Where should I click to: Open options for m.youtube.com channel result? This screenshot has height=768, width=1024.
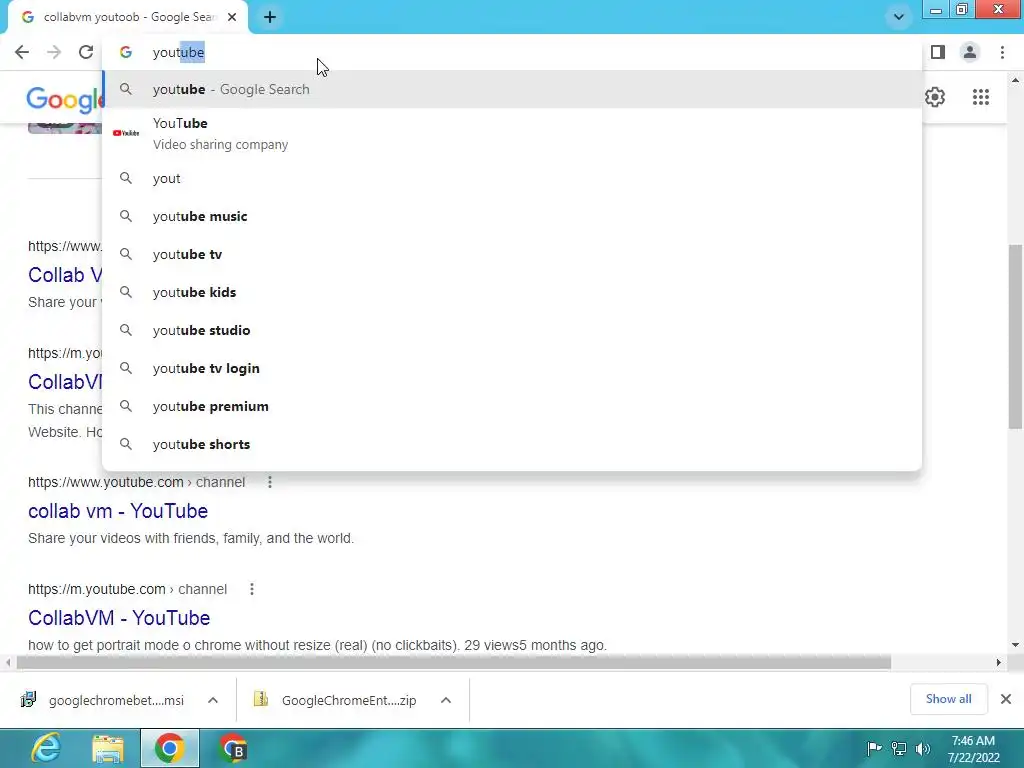[x=251, y=589]
